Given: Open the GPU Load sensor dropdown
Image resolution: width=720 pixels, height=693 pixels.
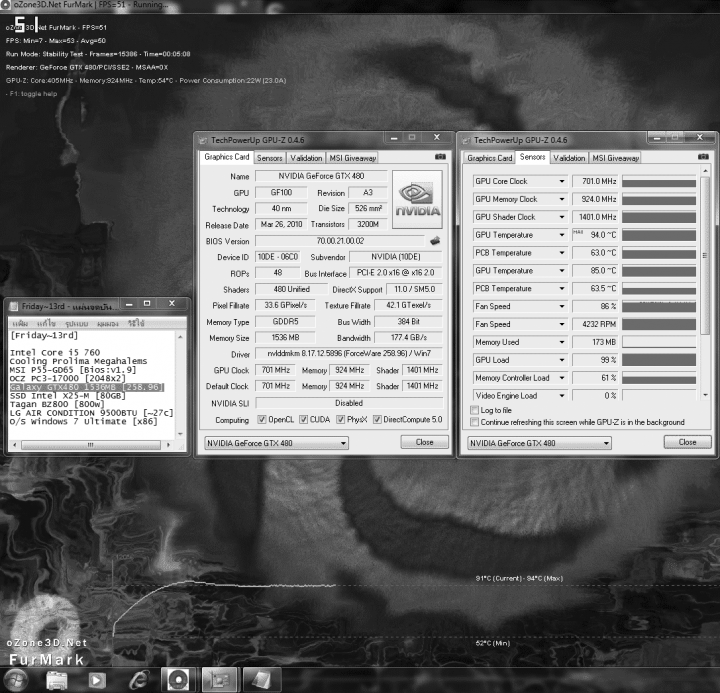Looking at the screenshot, I should [562, 360].
